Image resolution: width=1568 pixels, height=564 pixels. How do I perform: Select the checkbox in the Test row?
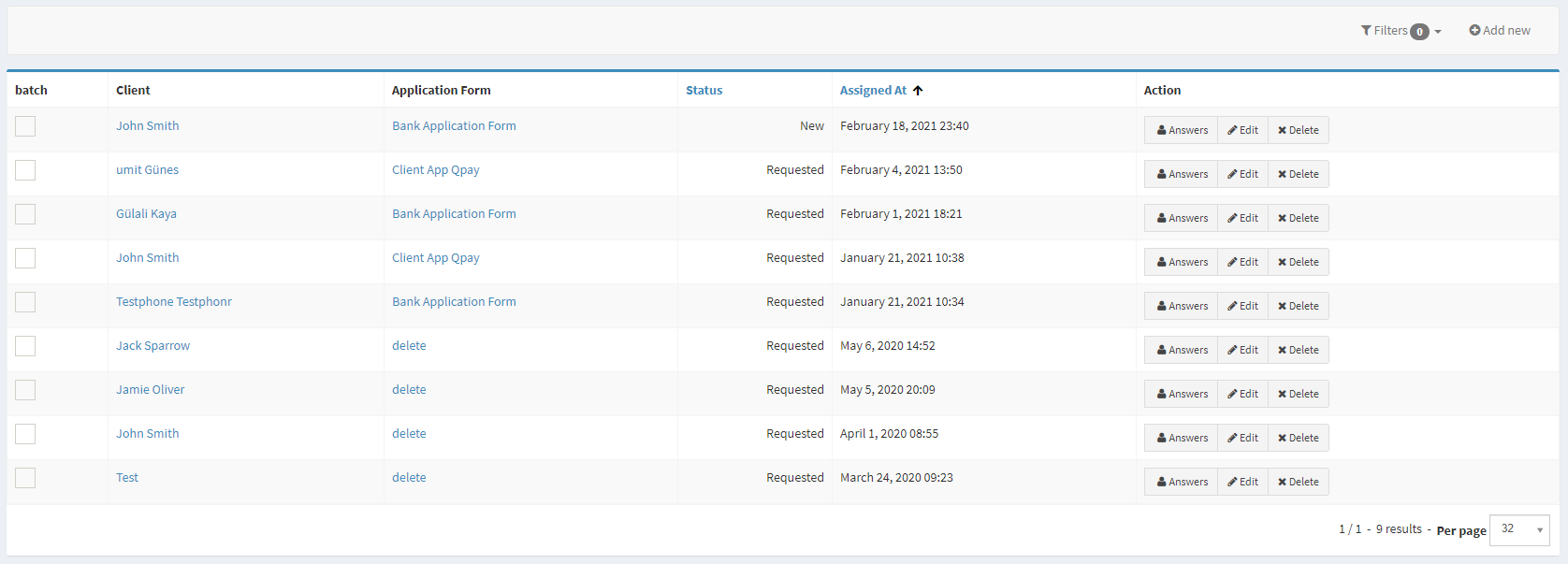tap(25, 478)
